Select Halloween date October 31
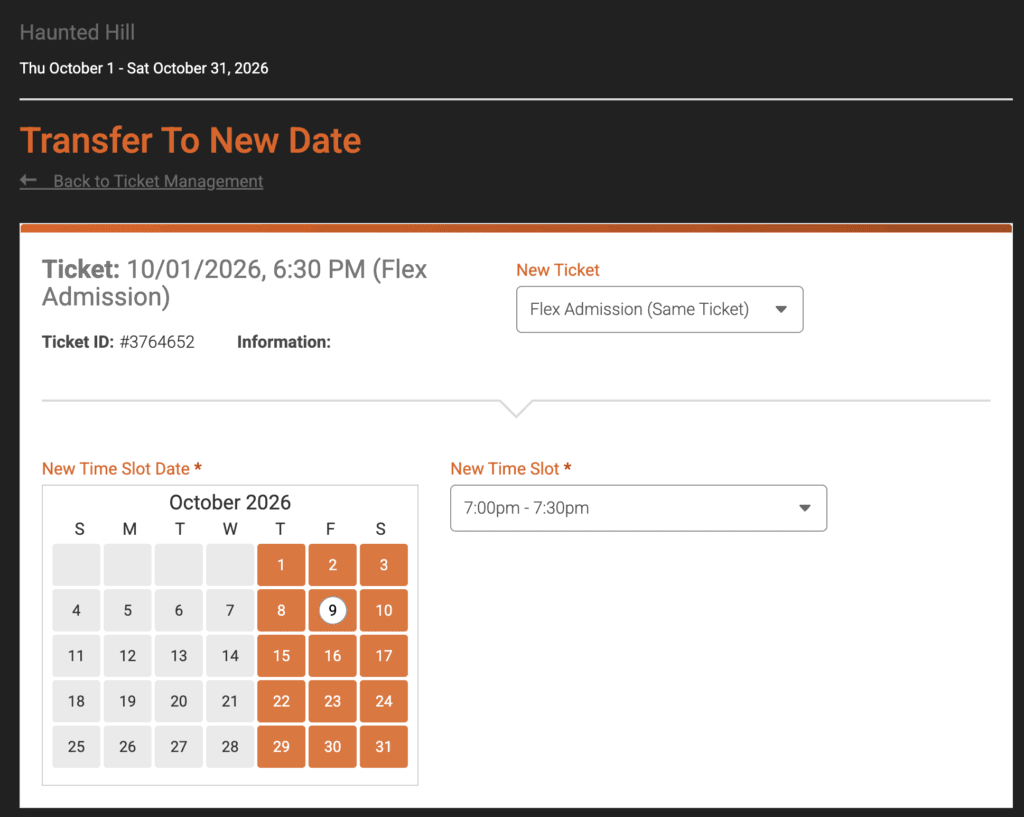This screenshot has height=817, width=1024. click(x=384, y=747)
